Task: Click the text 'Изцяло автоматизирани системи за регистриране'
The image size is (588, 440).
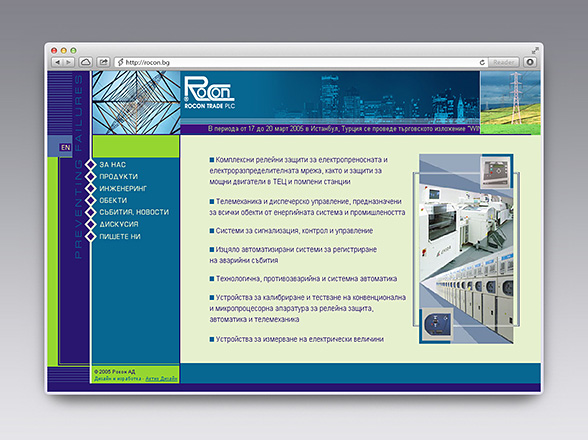Action: coord(296,249)
